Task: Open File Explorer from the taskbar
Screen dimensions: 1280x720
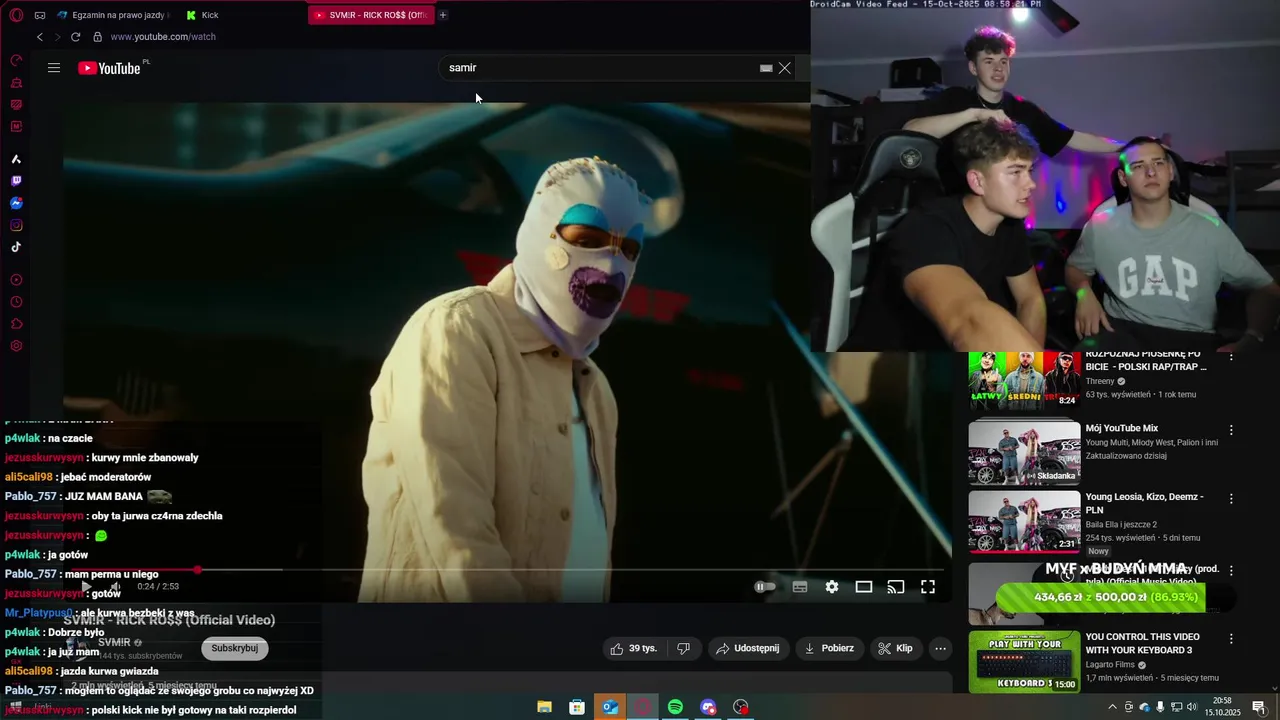Action: tap(544, 707)
